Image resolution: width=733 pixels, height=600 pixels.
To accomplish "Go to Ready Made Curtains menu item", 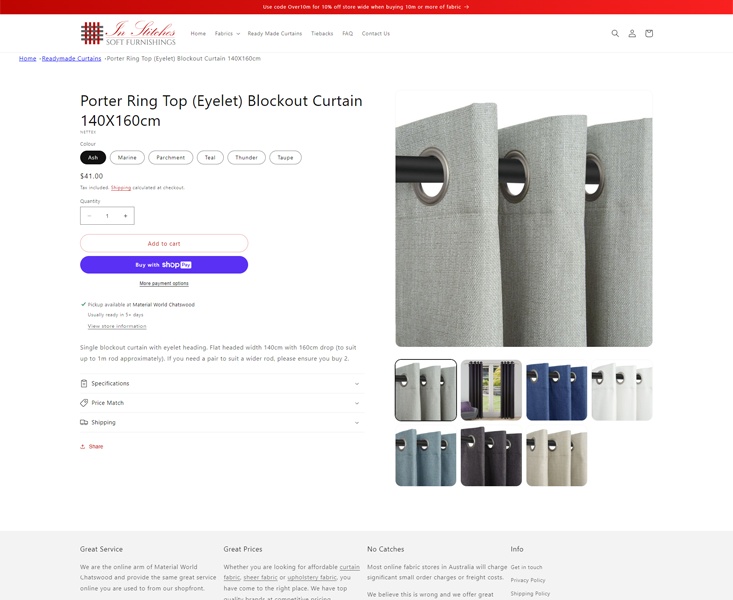I will coord(275,34).
